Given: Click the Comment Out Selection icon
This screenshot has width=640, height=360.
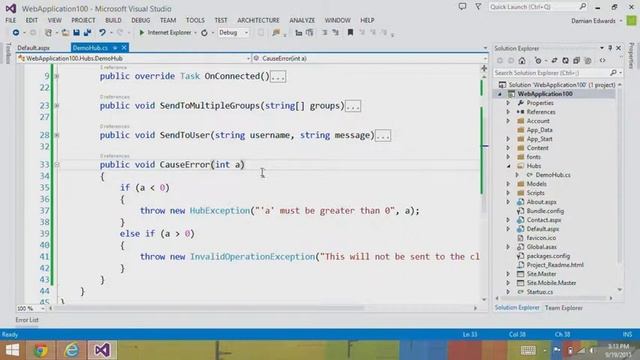Looking at the screenshot, I should pos(324,33).
